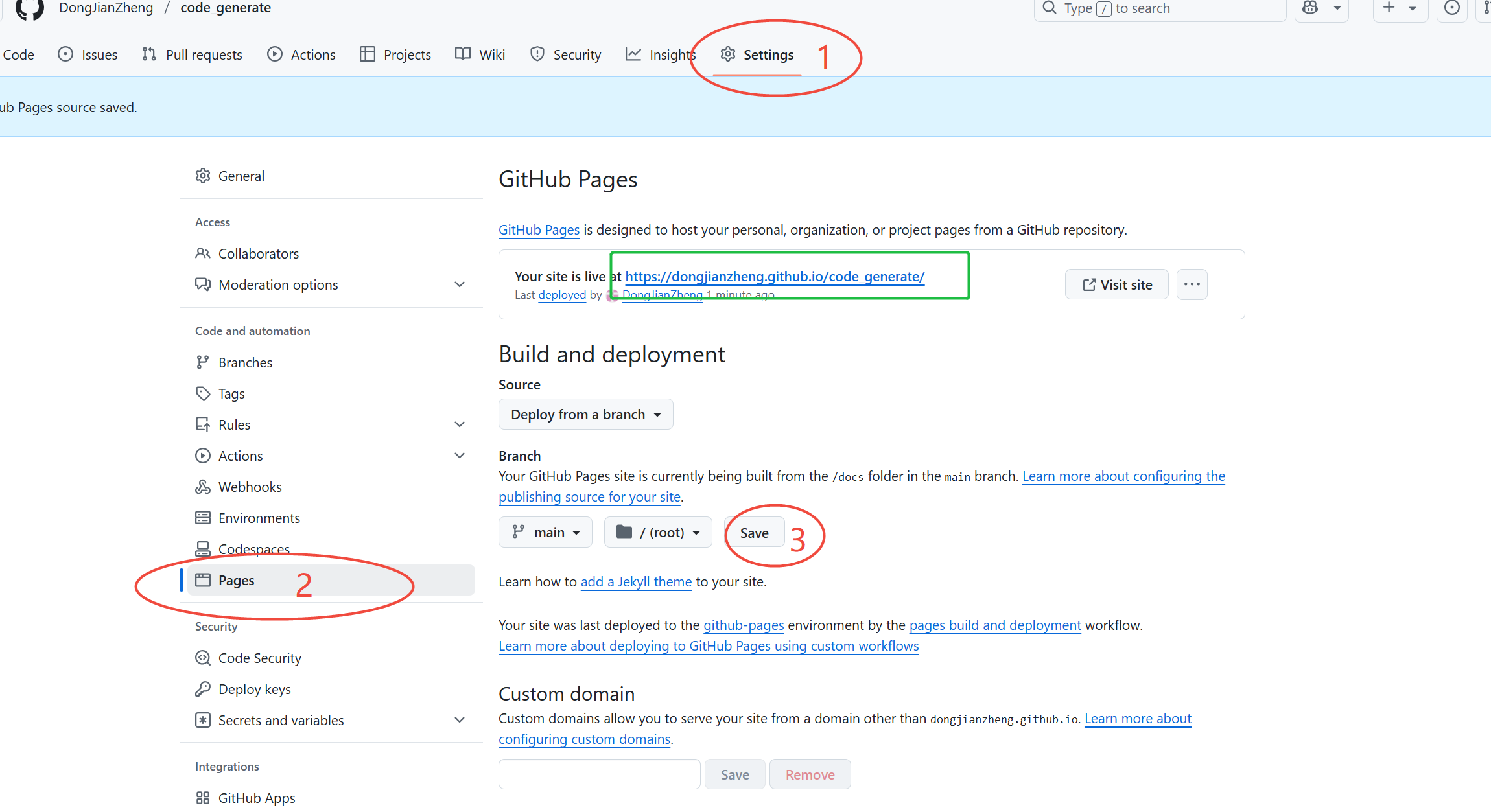Click the Codespaces sidebar icon

coord(203,548)
